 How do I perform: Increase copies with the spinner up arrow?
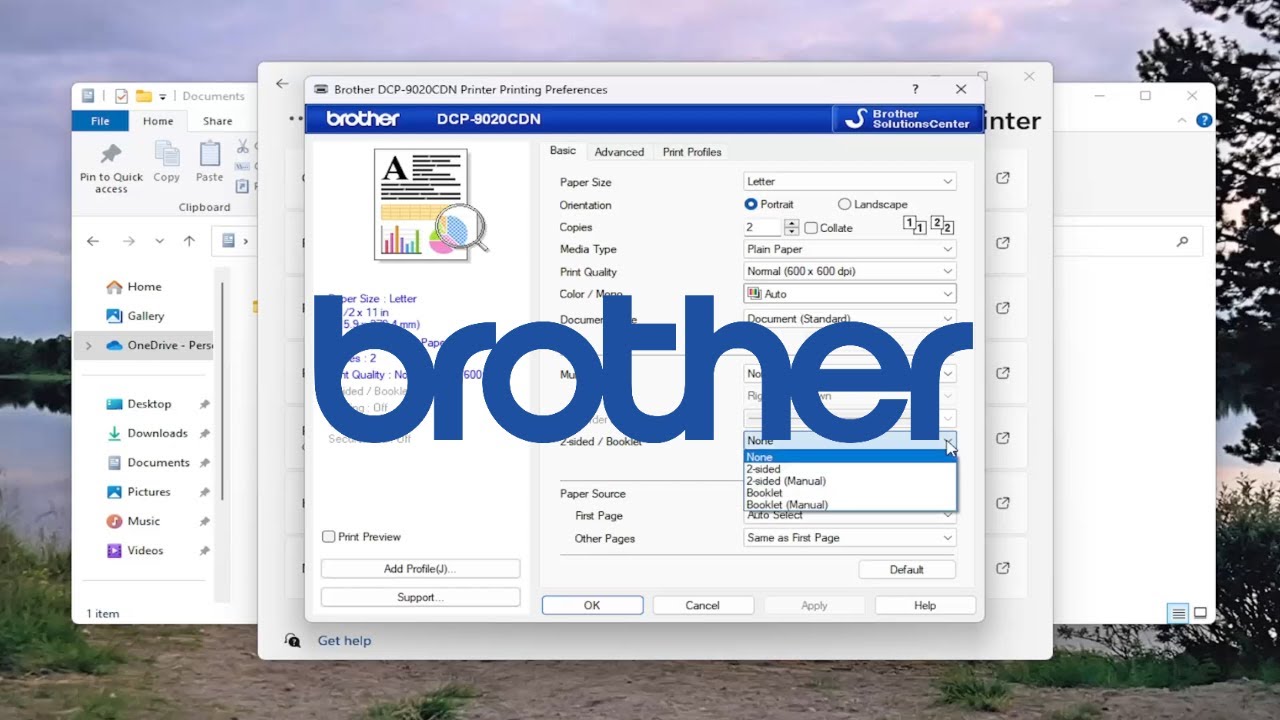tap(792, 223)
